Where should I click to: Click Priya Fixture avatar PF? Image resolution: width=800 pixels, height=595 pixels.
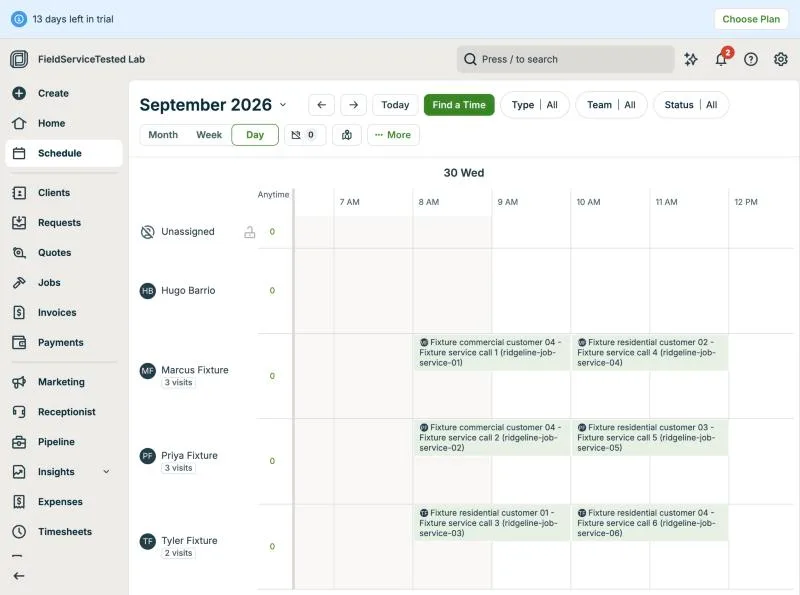click(147, 456)
